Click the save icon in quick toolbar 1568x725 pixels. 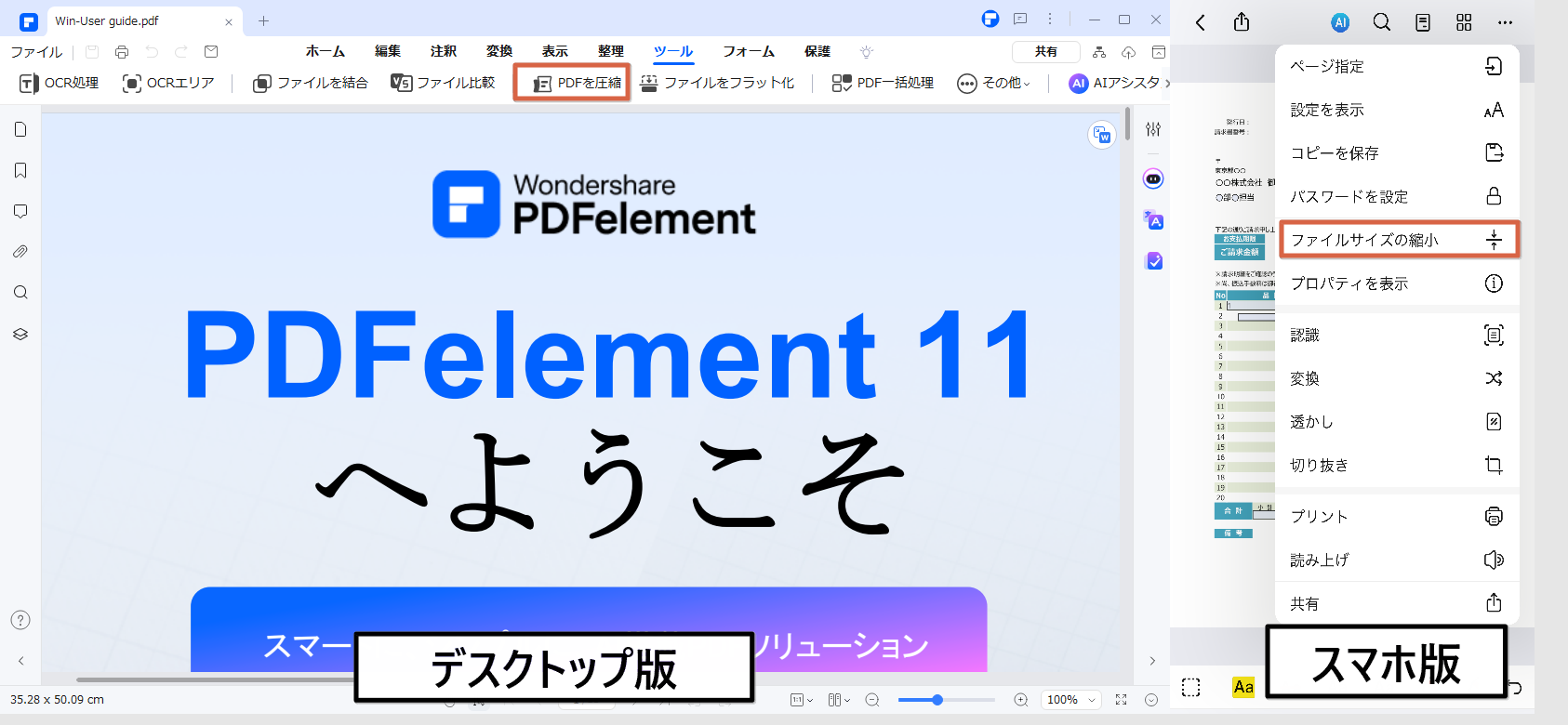tap(92, 52)
